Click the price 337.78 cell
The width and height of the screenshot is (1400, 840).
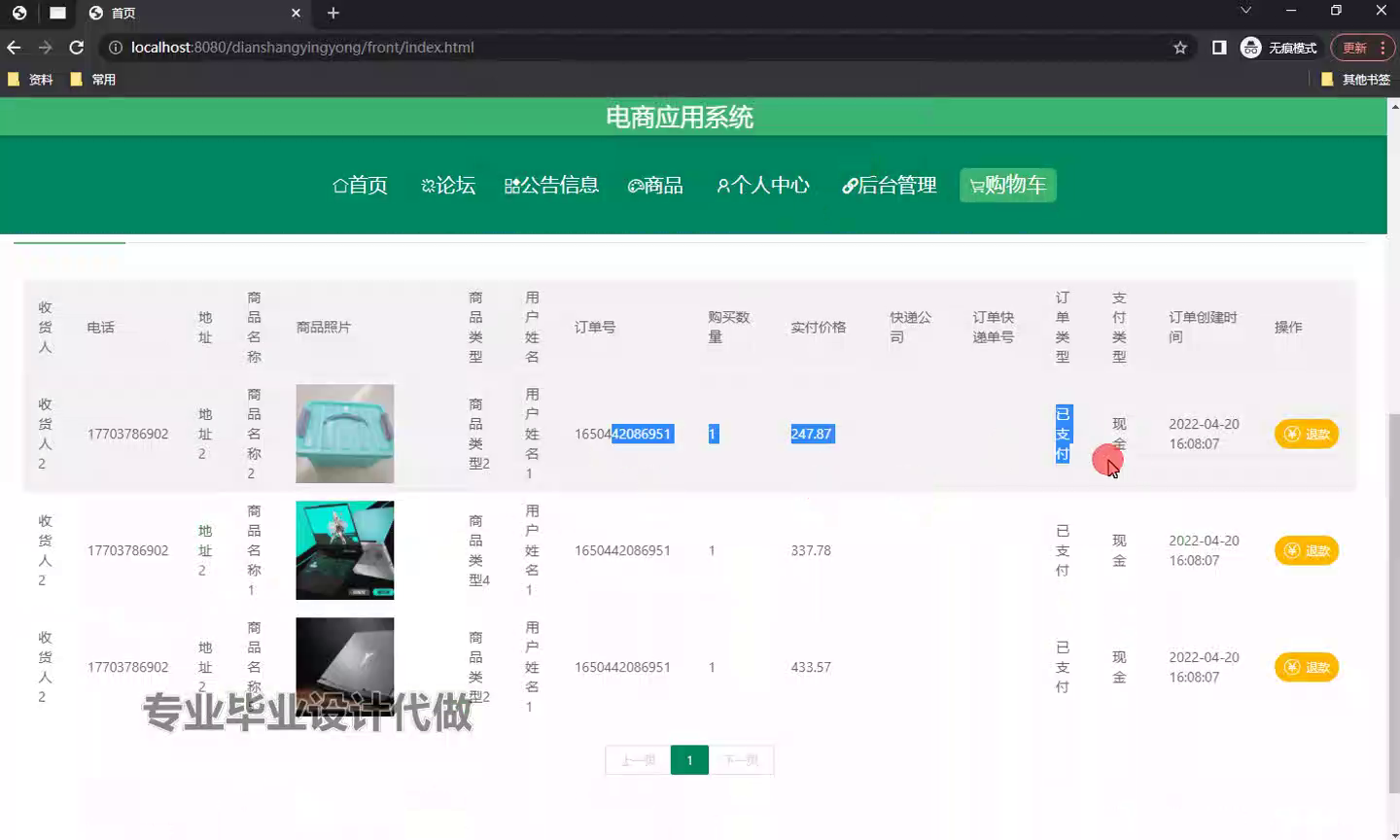[x=811, y=550]
